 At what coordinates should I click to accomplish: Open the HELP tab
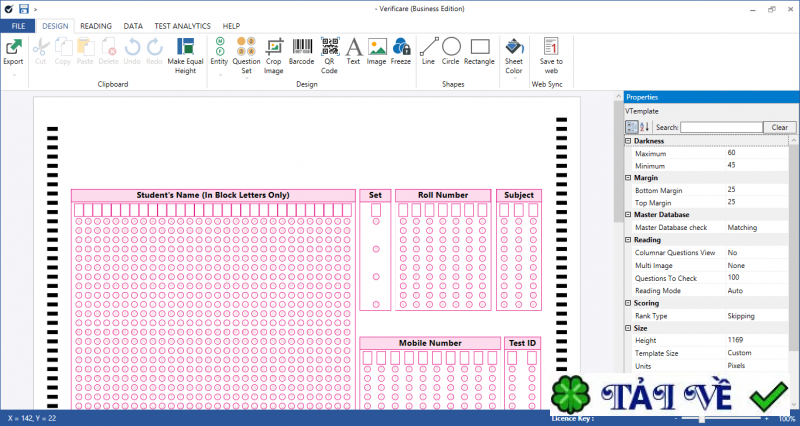(231, 26)
